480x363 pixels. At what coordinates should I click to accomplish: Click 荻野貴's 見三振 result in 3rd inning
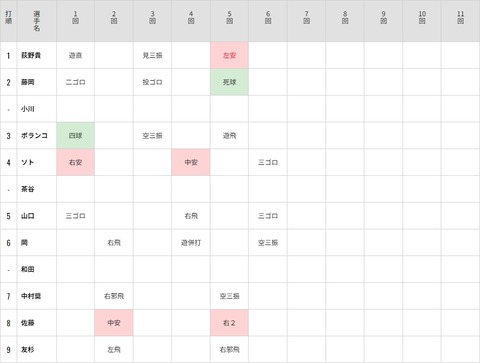point(153,55)
